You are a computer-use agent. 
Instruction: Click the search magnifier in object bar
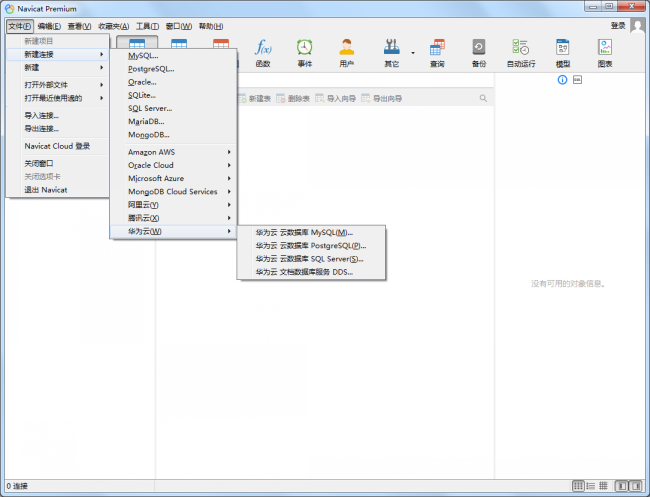click(x=483, y=98)
